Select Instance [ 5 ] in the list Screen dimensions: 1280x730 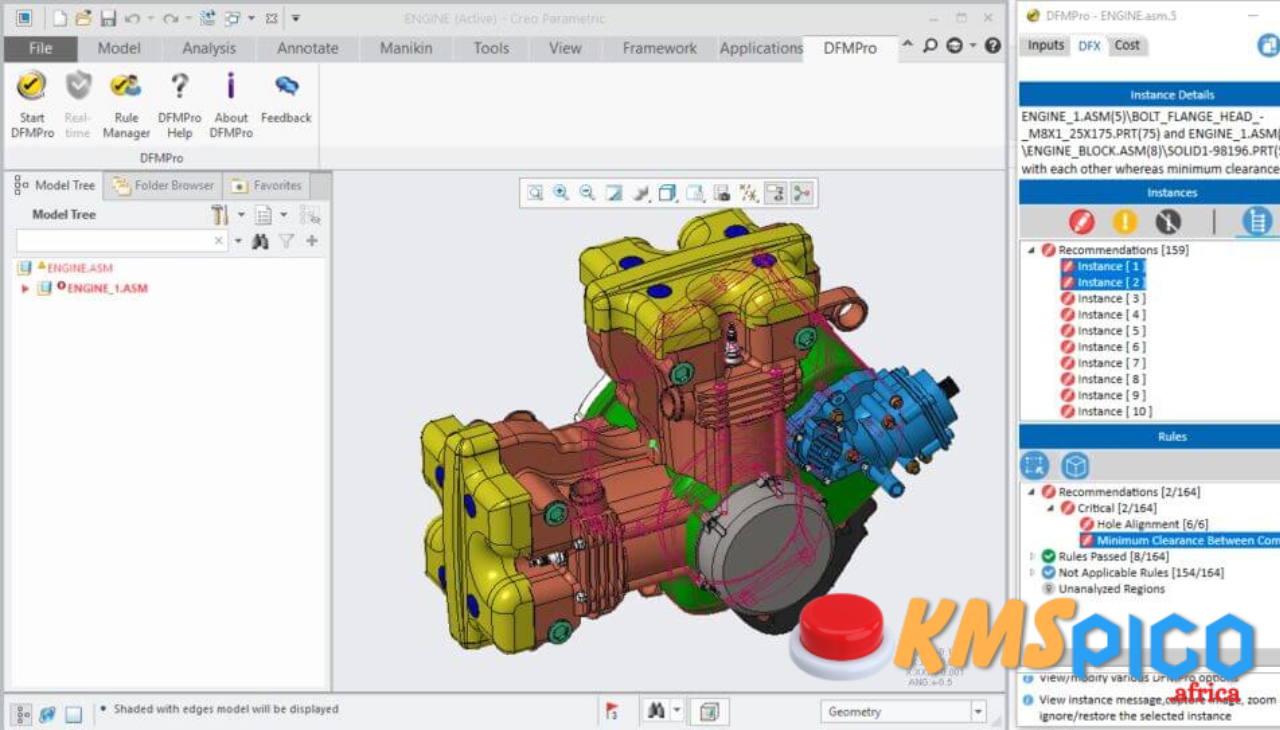(x=1103, y=331)
